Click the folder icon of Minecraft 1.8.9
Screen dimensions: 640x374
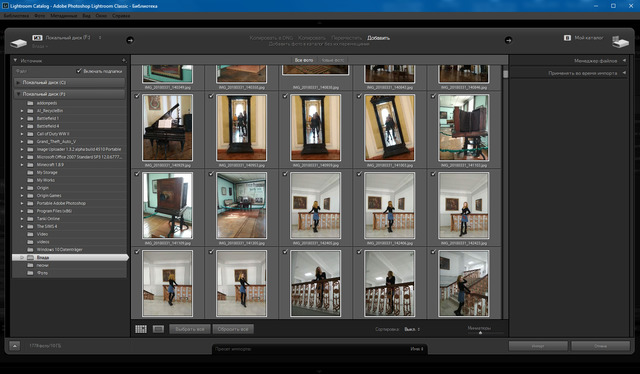30,165
